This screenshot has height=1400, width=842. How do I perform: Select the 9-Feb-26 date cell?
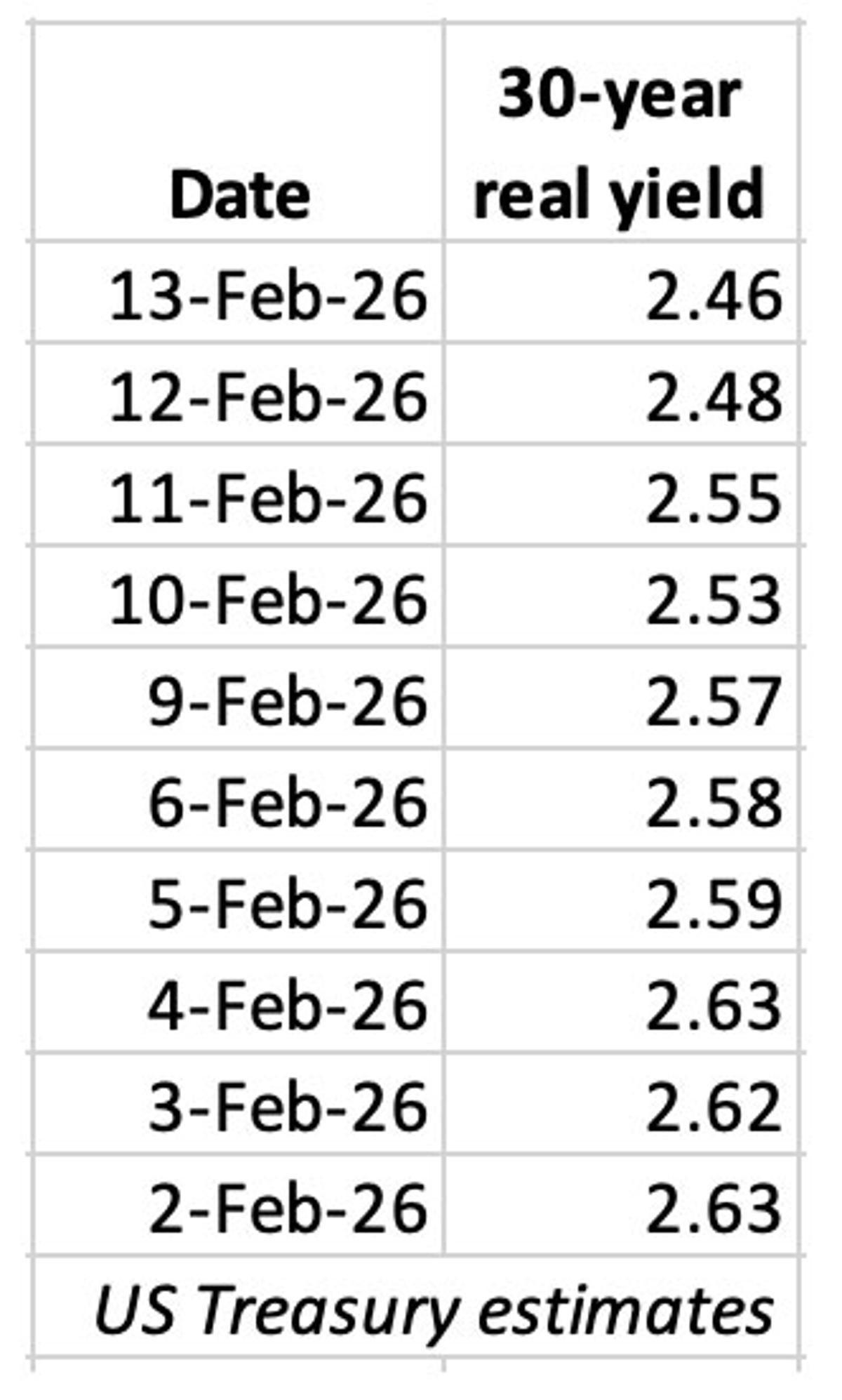click(286, 701)
